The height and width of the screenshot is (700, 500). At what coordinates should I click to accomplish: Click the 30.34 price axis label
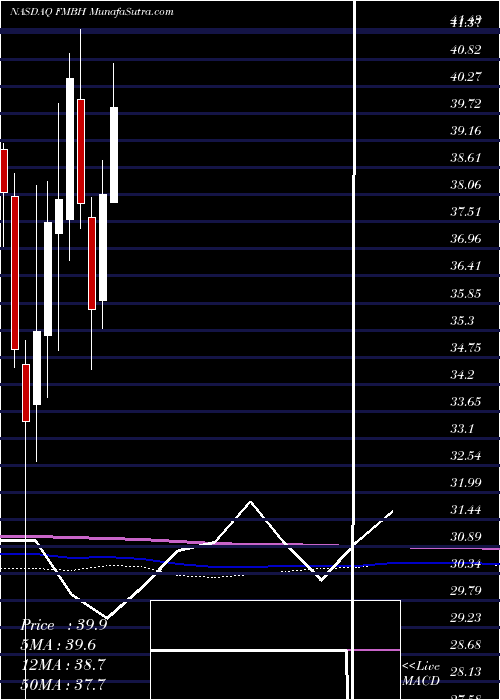click(x=465, y=564)
